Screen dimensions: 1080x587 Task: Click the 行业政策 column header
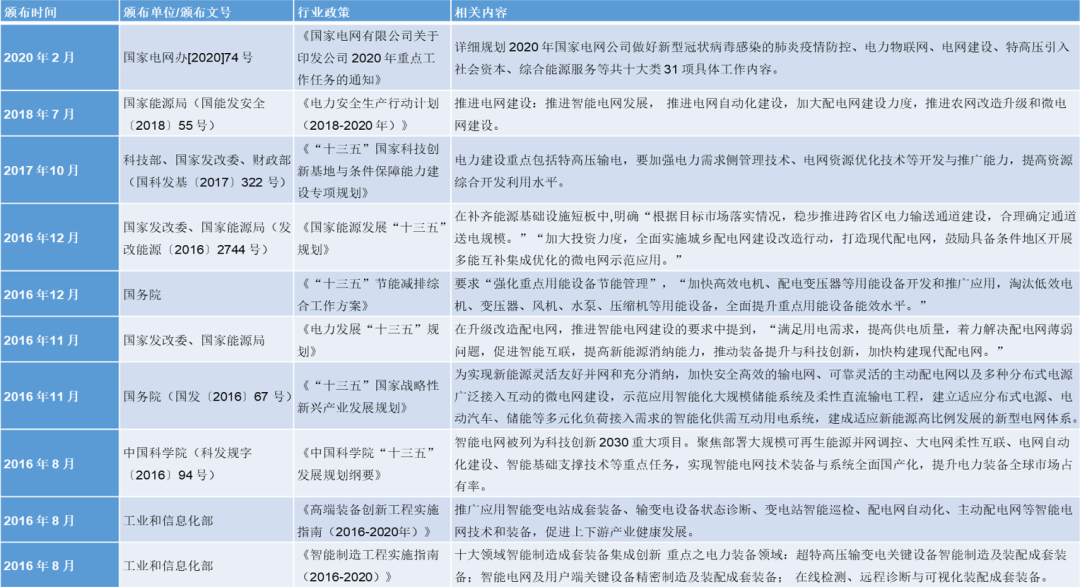(x=372, y=11)
